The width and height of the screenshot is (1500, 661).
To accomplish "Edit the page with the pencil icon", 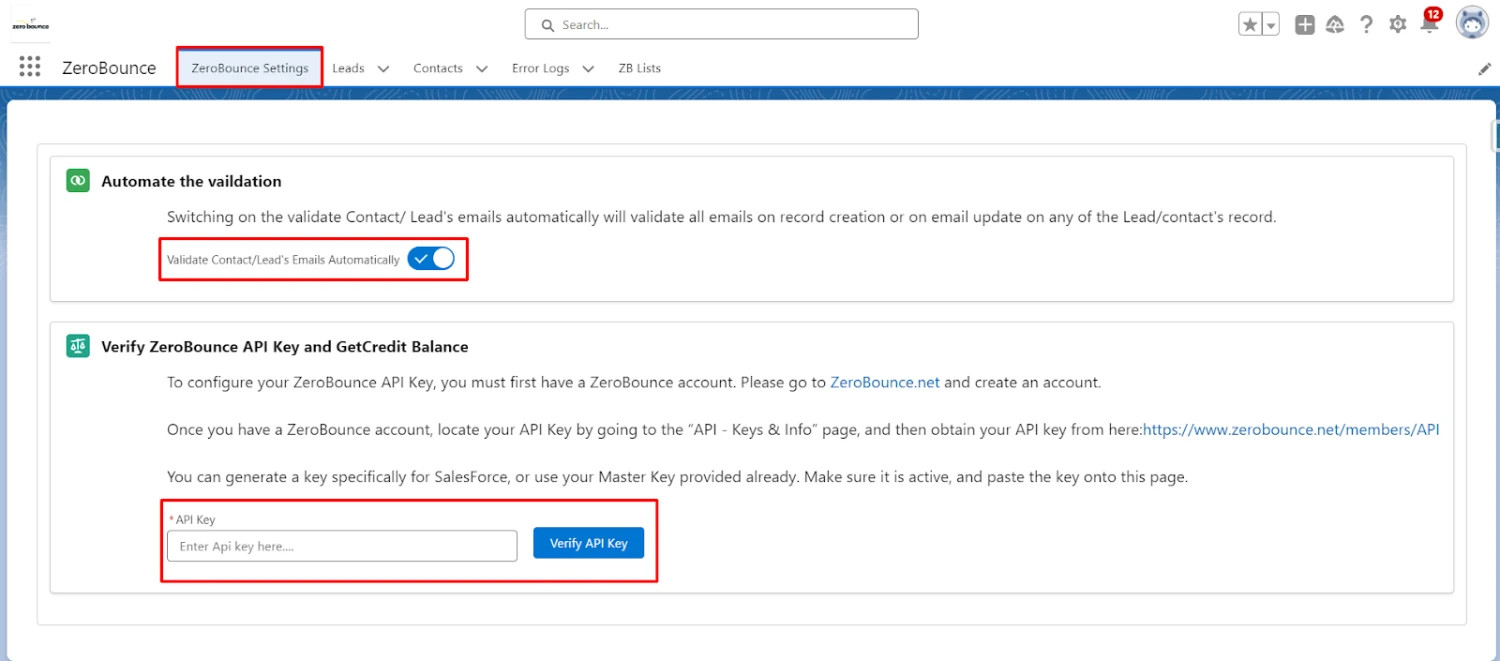I will (x=1484, y=68).
